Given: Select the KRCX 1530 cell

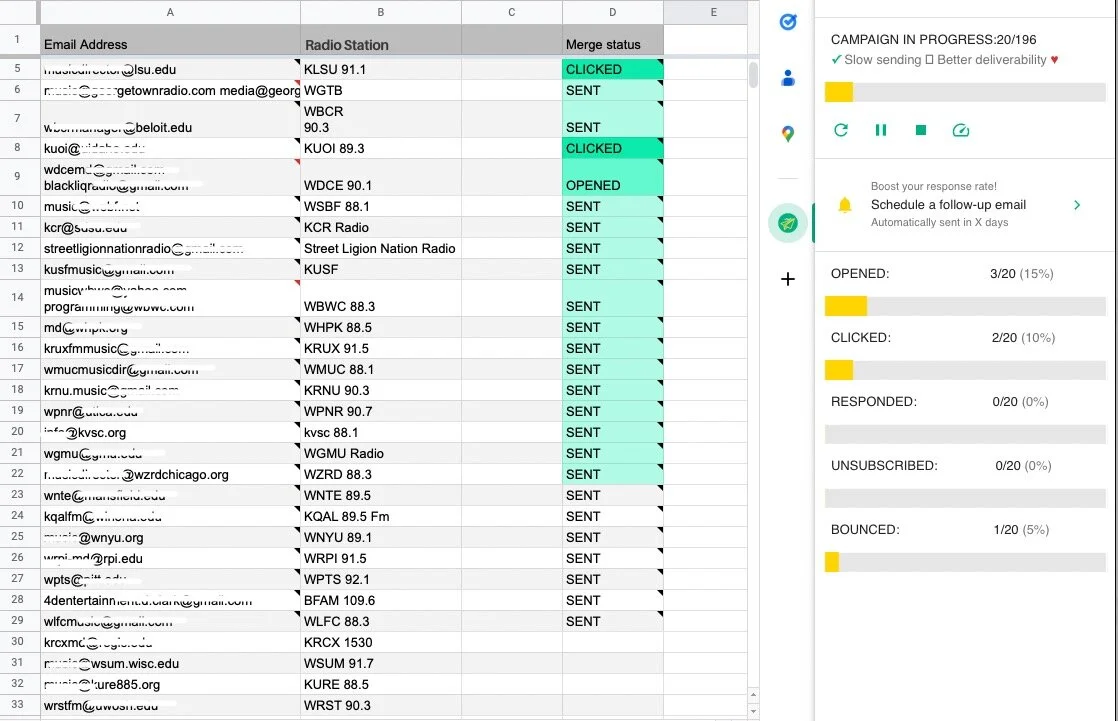Looking at the screenshot, I should coord(381,643).
